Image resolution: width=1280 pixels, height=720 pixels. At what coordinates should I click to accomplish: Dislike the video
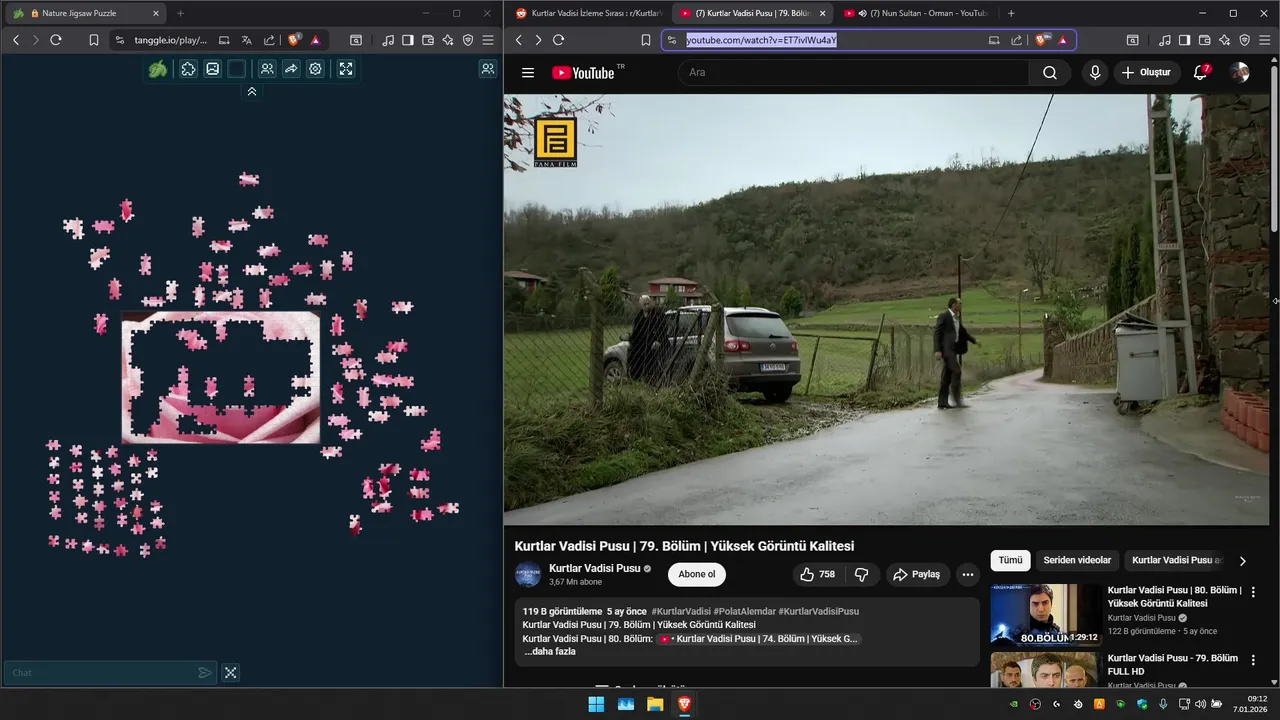coord(861,574)
